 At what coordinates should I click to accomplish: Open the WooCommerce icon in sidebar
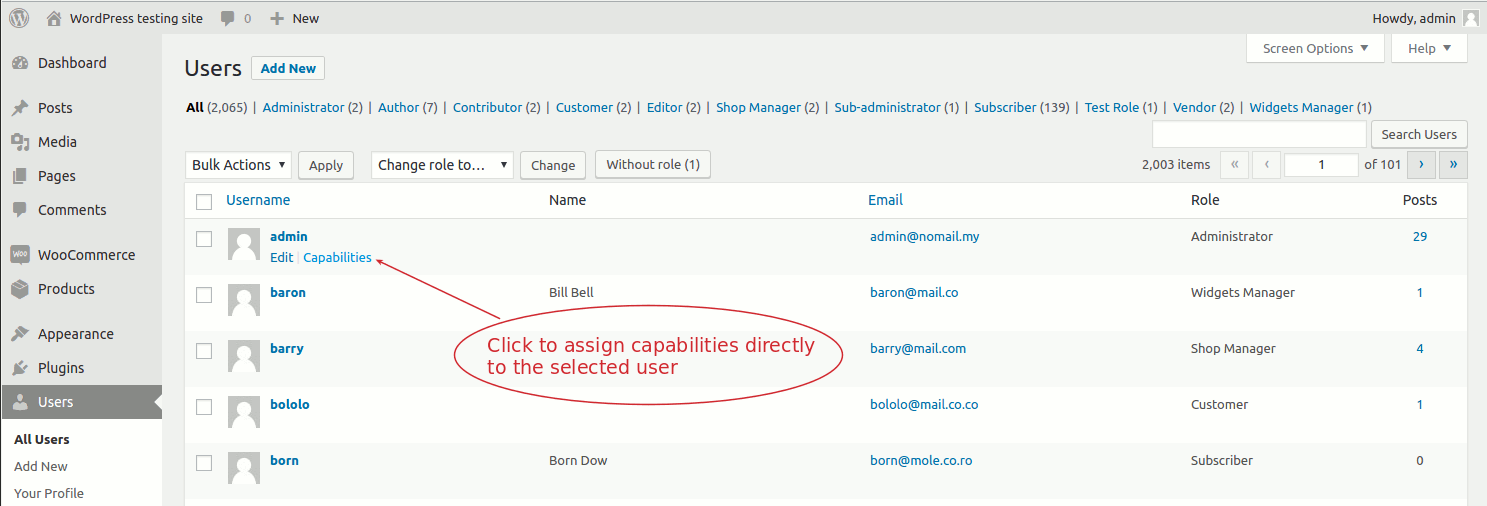pos(20,255)
